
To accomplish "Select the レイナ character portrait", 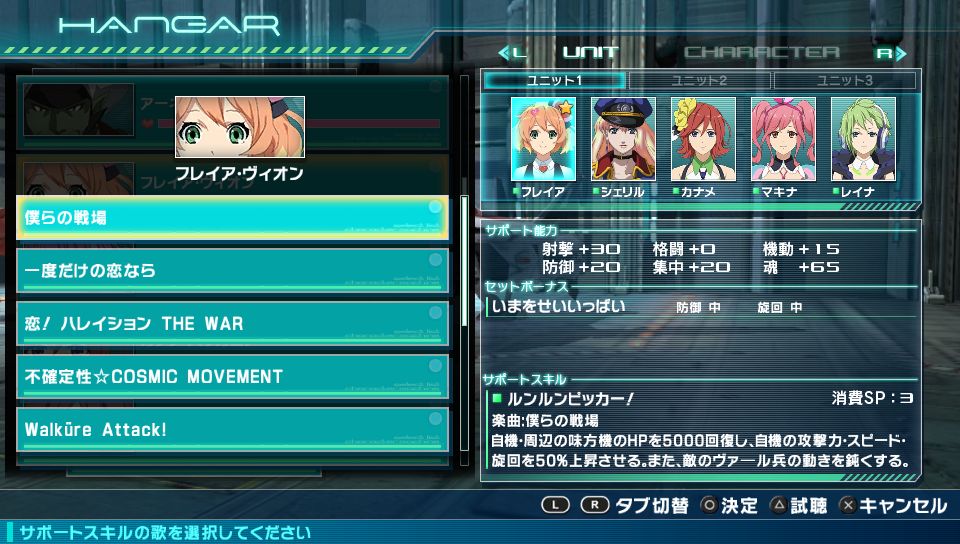I will click(863, 139).
